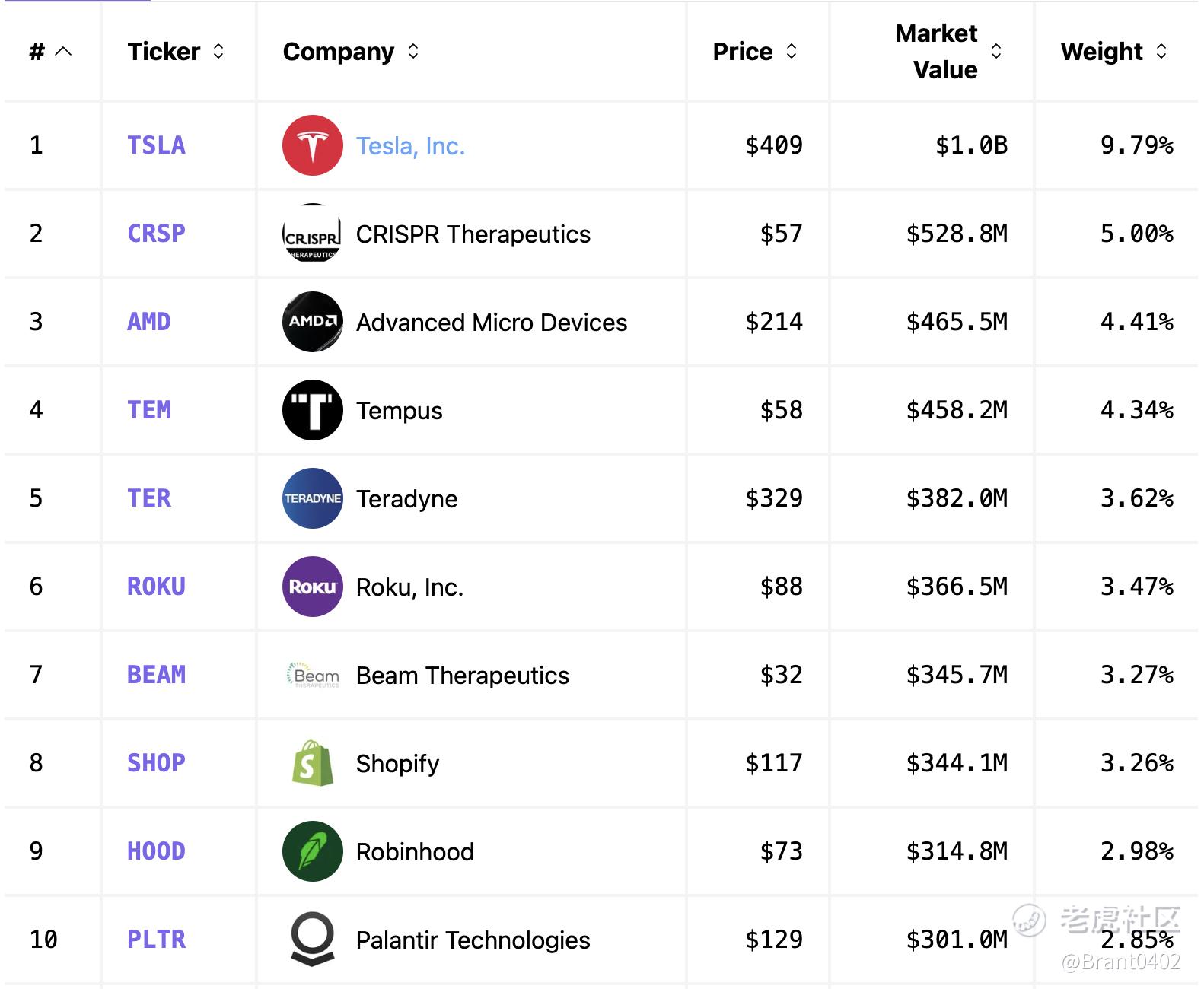
Task: Click the Beam Therapeutics logo
Action: 312,675
